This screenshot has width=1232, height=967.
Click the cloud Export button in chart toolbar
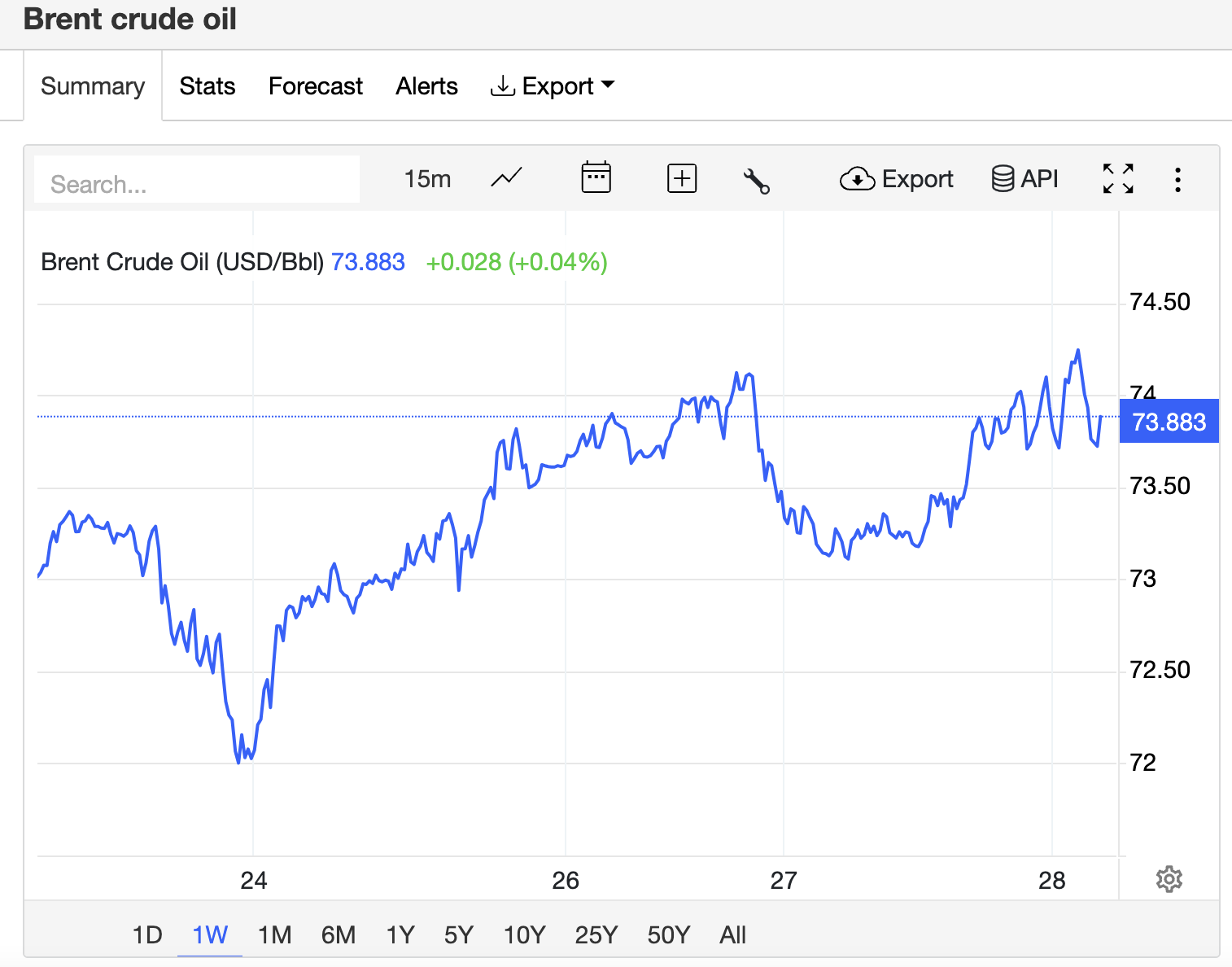(896, 179)
